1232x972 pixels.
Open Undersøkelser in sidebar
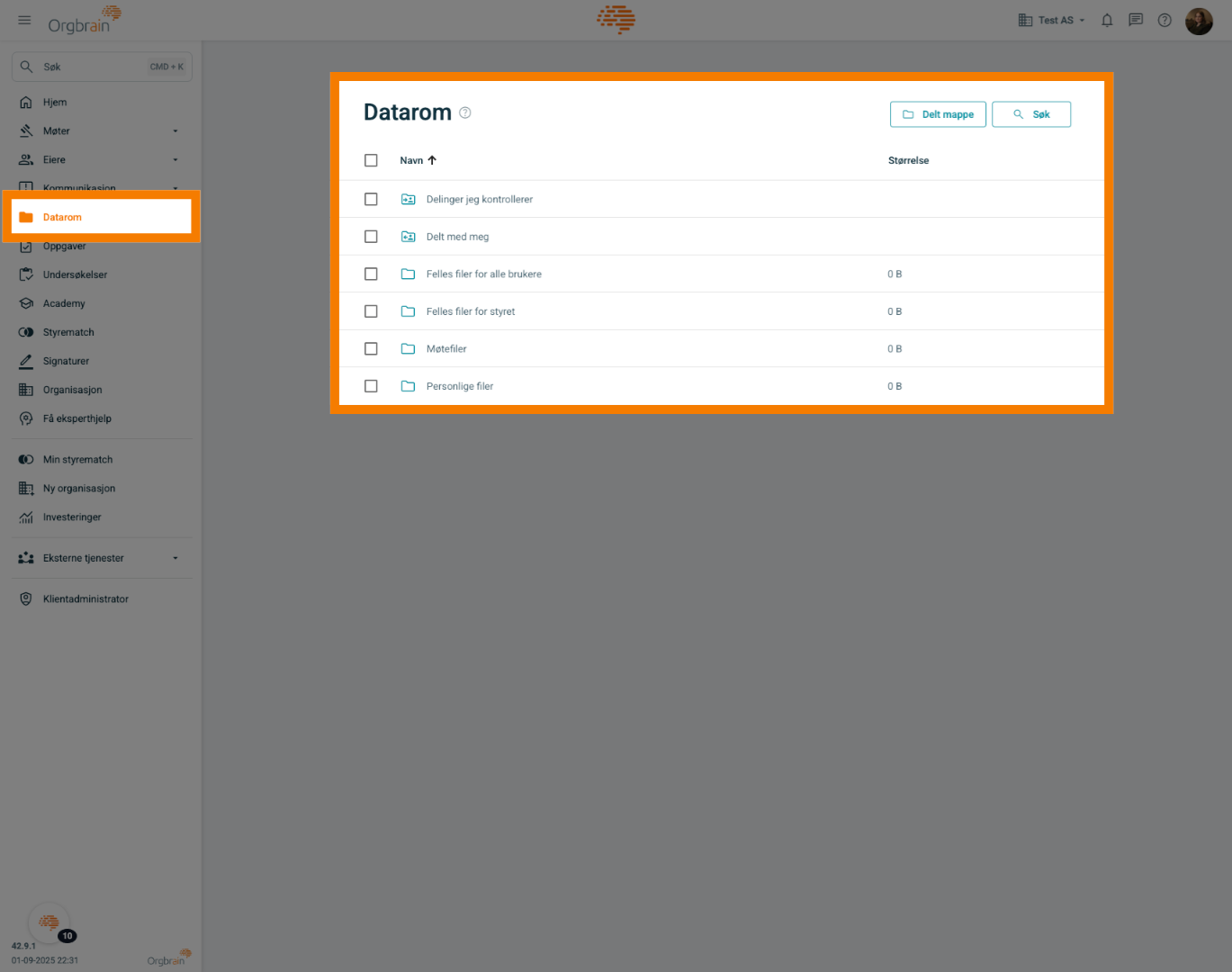(x=102, y=274)
